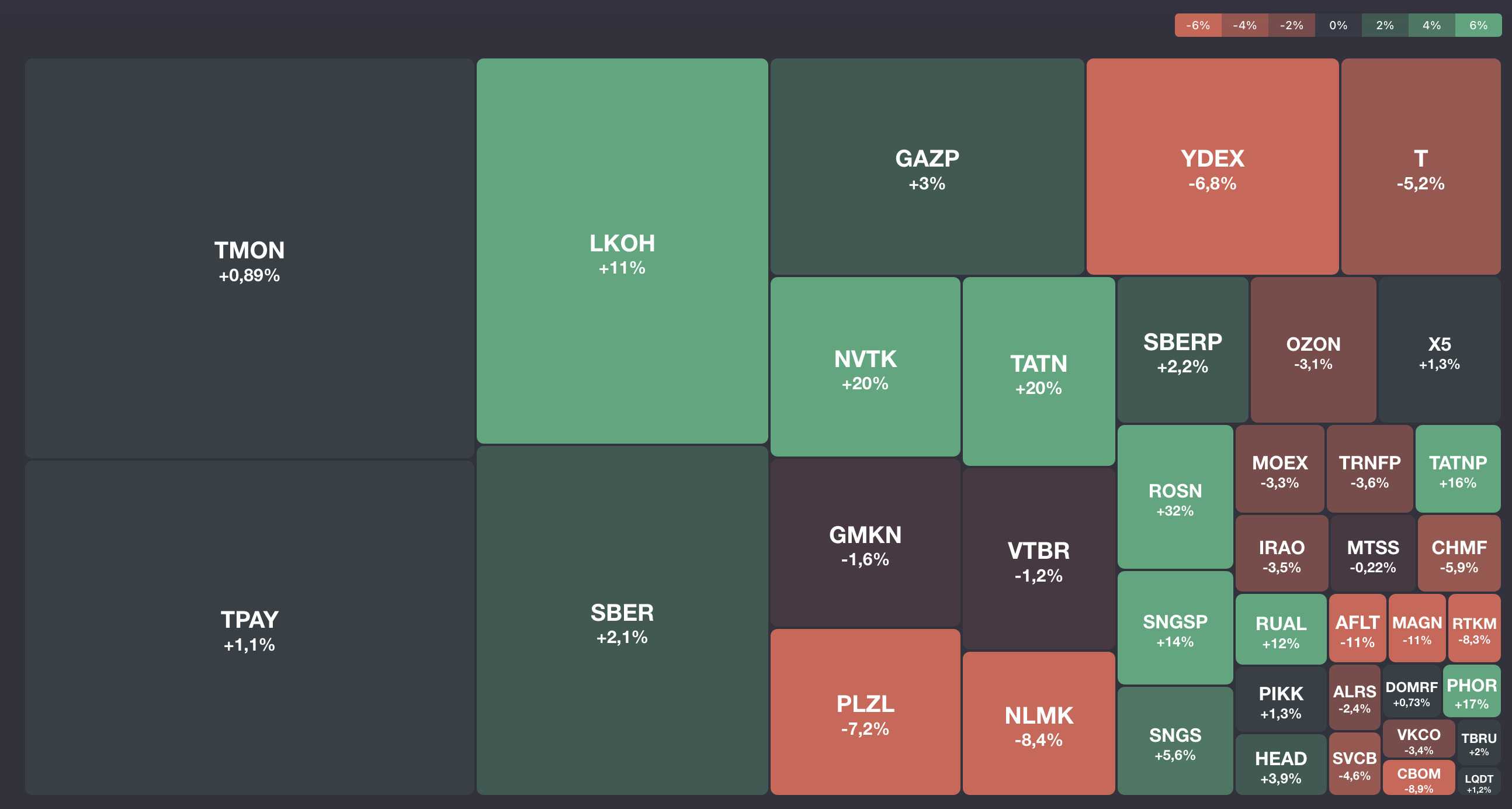The height and width of the screenshot is (809, 1512).
Task: Select the -2% legend swatch
Action: [1291, 25]
